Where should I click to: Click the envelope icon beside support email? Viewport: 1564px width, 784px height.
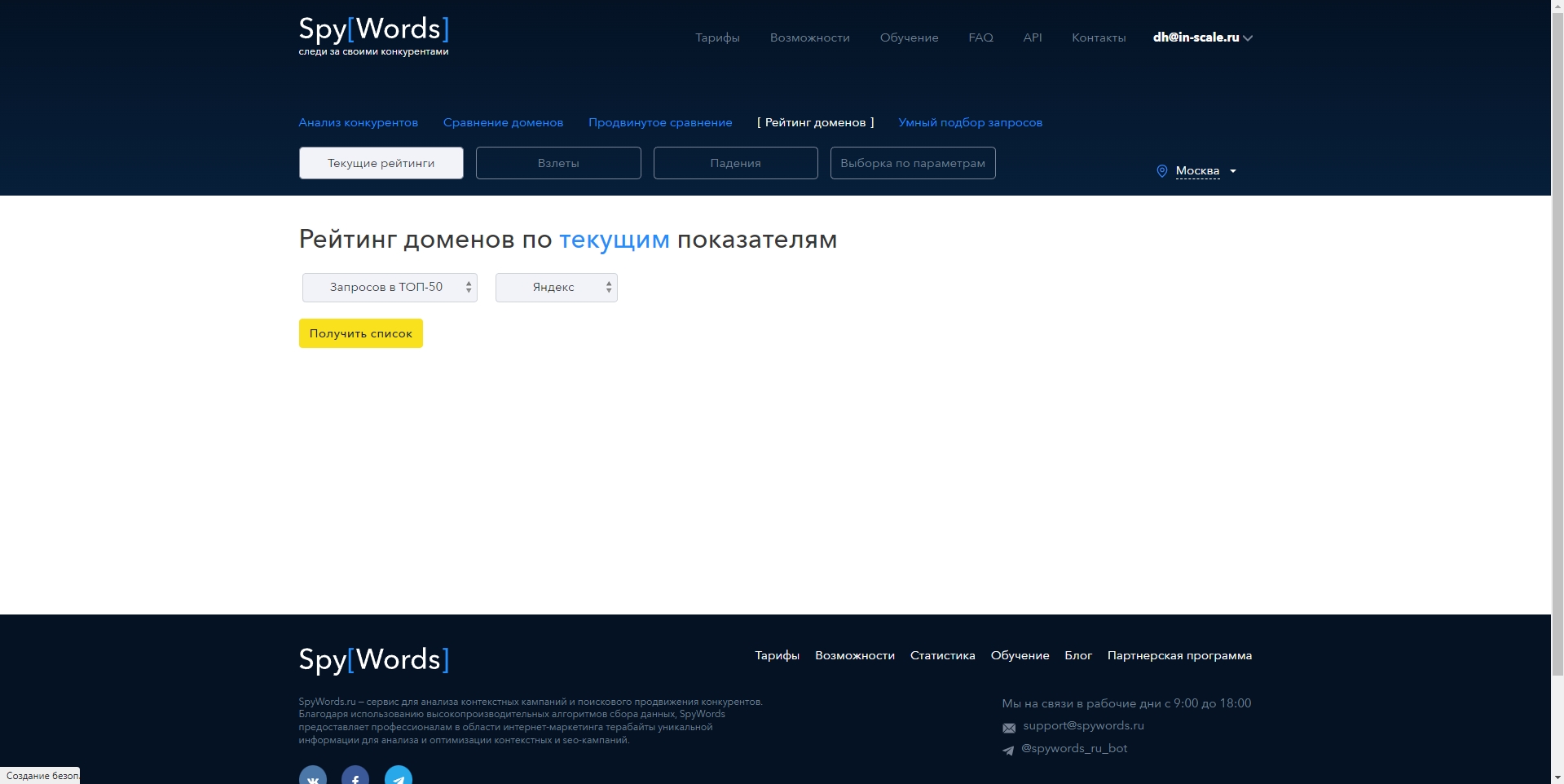[1009, 728]
